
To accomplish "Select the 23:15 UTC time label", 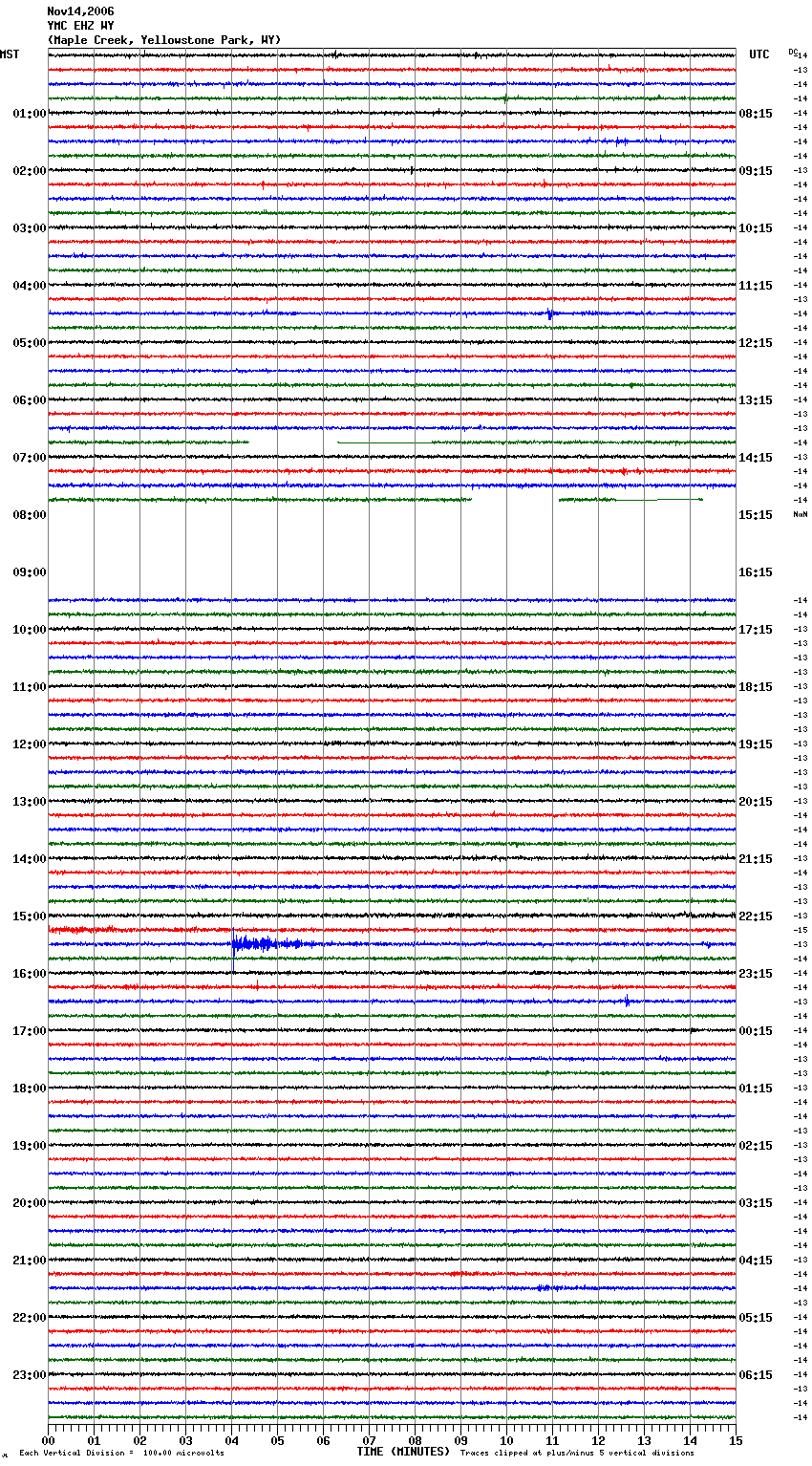I will click(x=756, y=974).
